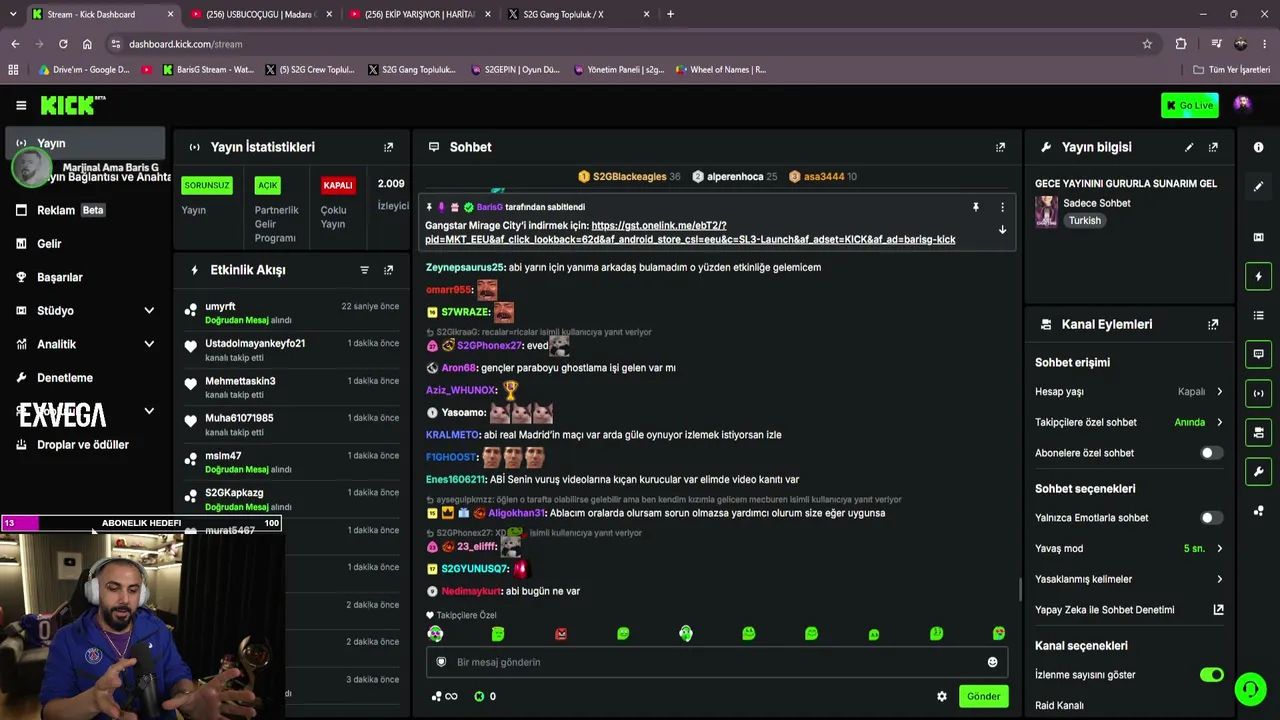This screenshot has width=1280, height=720.
Task: Click the Bir mesaj gönderin input field
Action: click(718, 662)
